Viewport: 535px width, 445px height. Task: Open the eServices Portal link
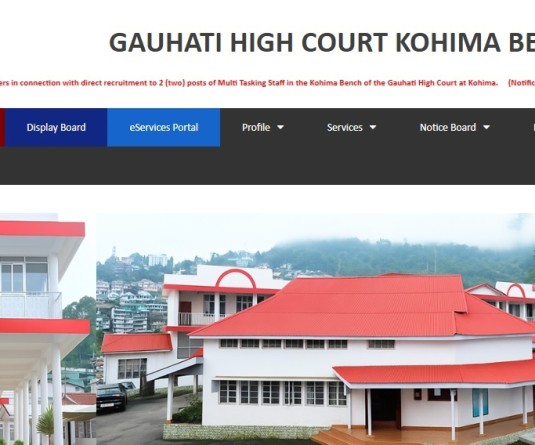(x=164, y=127)
